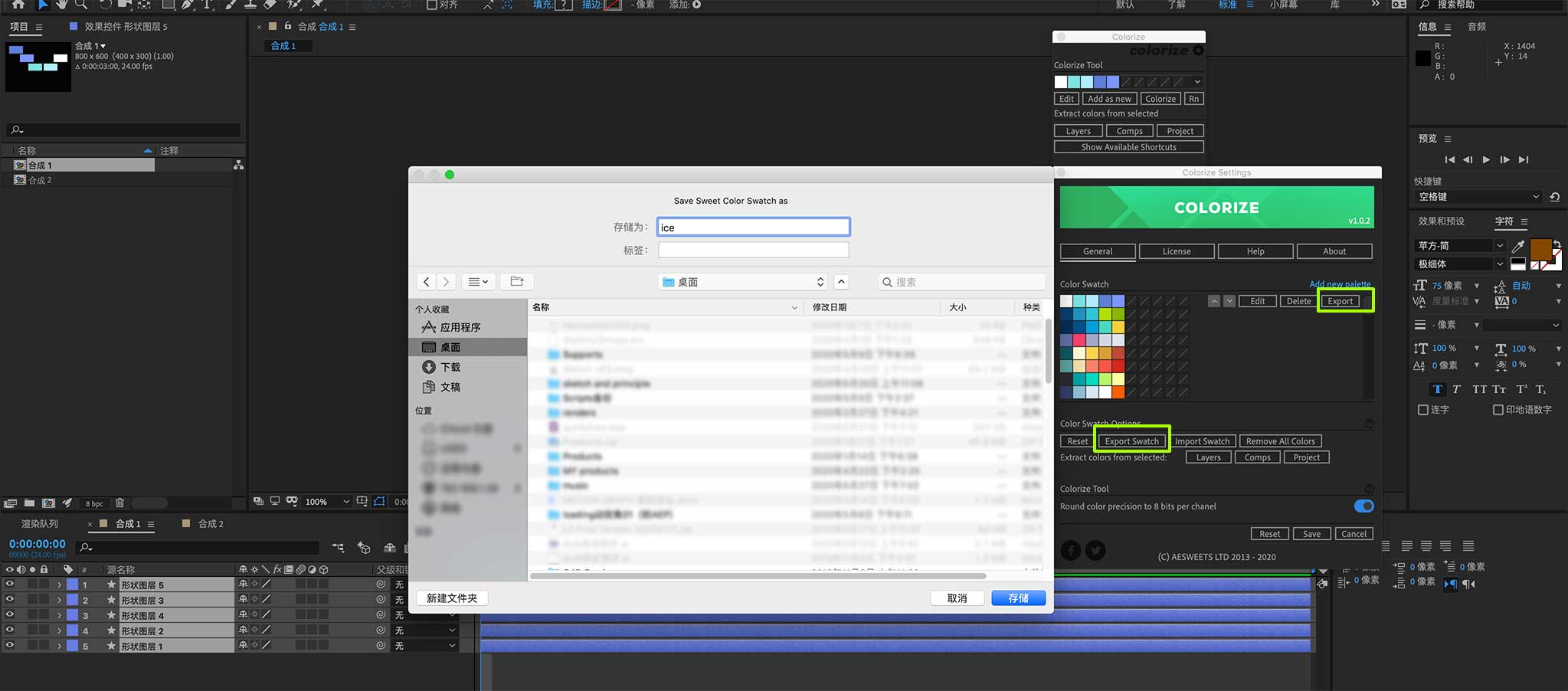Open the 100% zoom level dropdown
1568x691 pixels.
[x=327, y=502]
